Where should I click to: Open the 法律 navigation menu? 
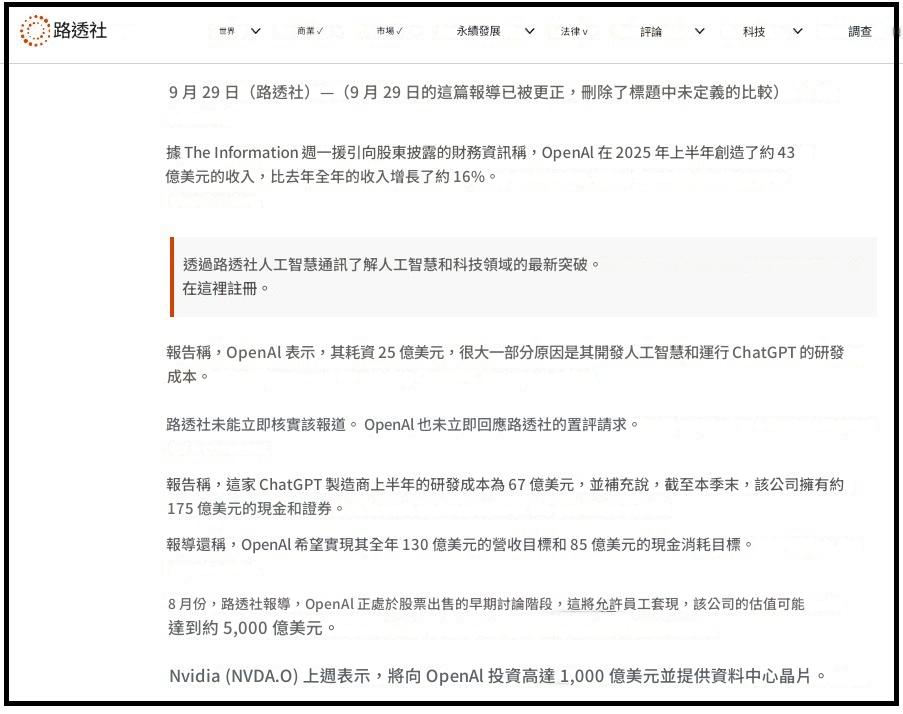(x=574, y=31)
